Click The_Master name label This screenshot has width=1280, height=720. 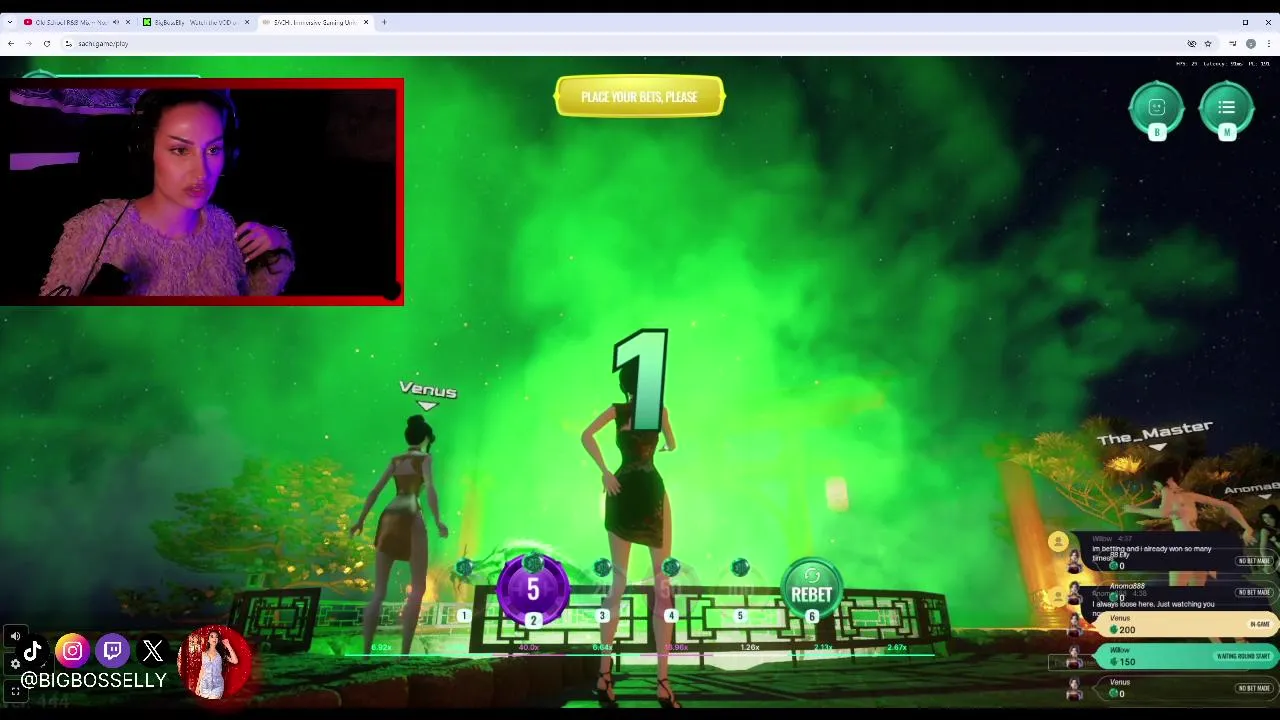point(1154,432)
